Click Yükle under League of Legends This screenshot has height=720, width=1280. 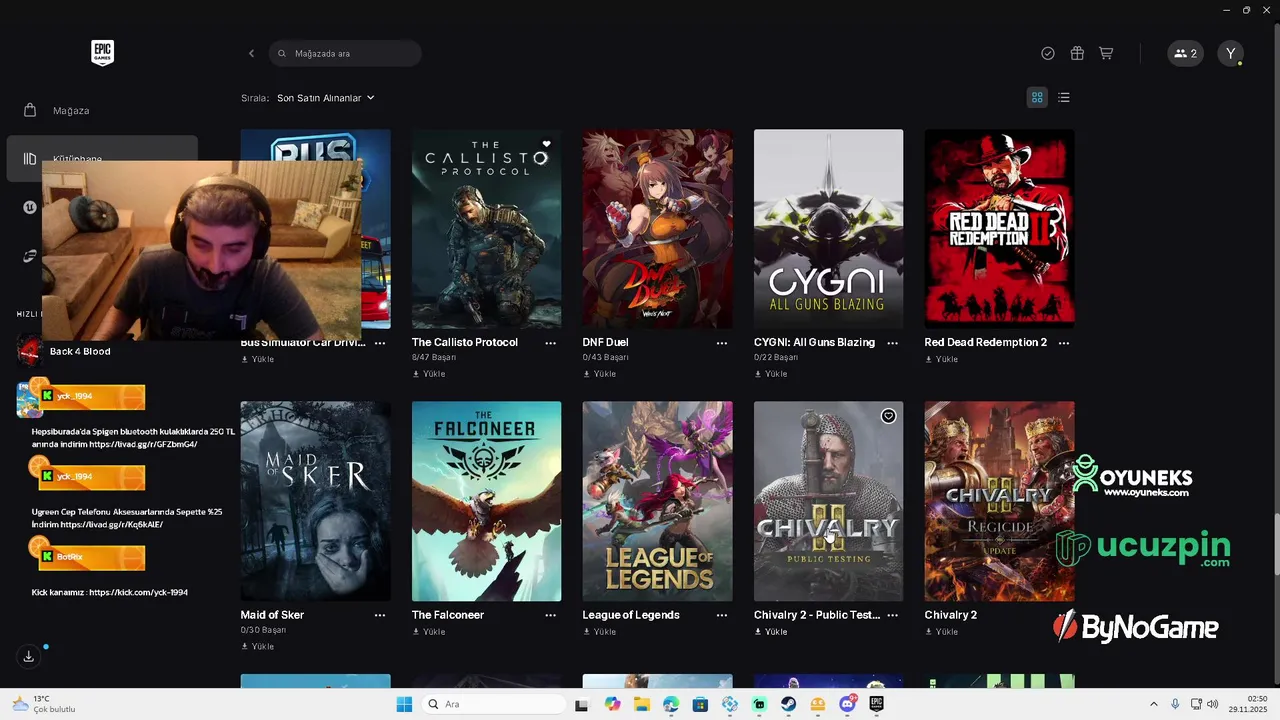click(600, 632)
